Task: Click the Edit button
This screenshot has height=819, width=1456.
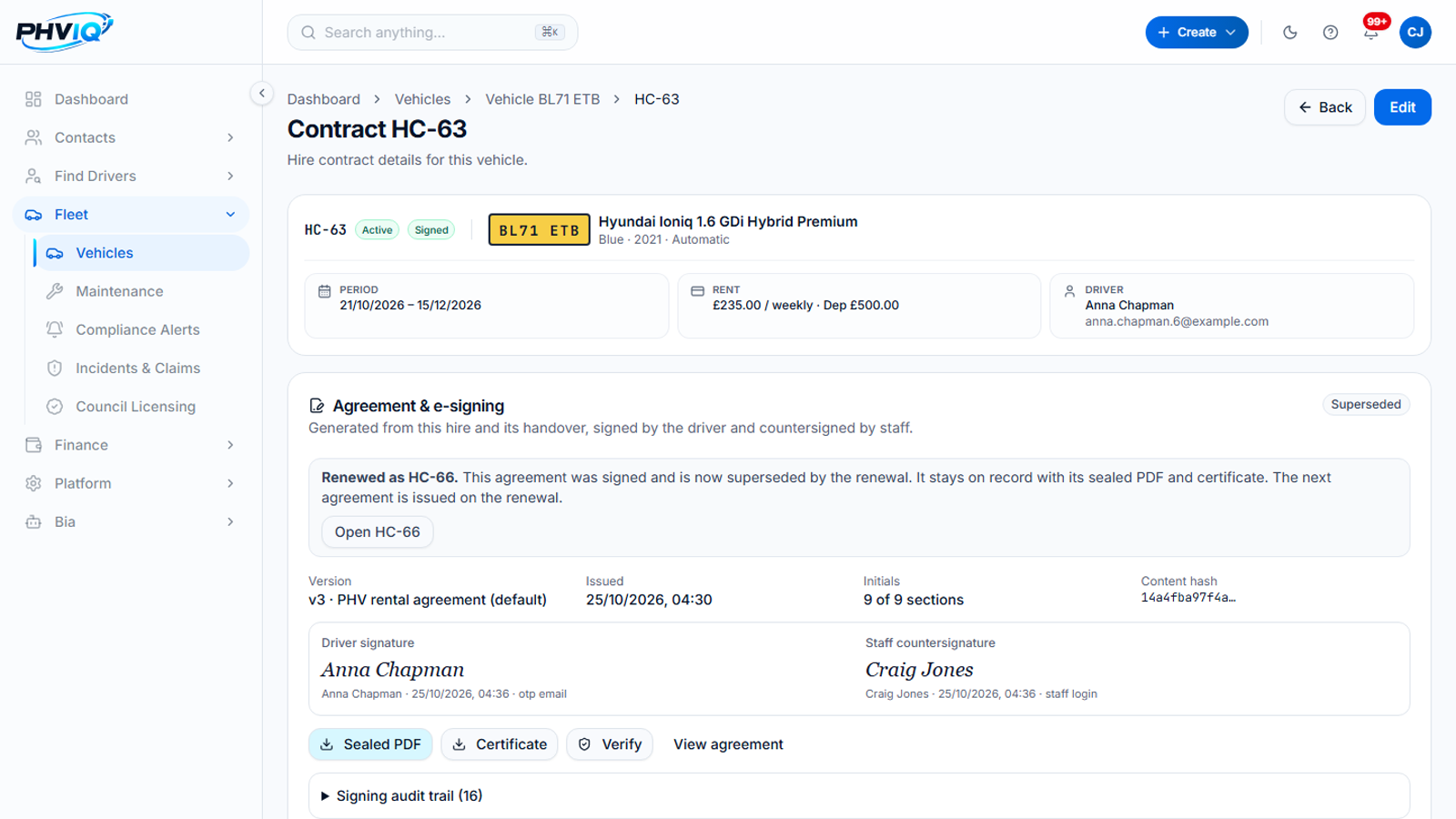Action: click(x=1402, y=107)
